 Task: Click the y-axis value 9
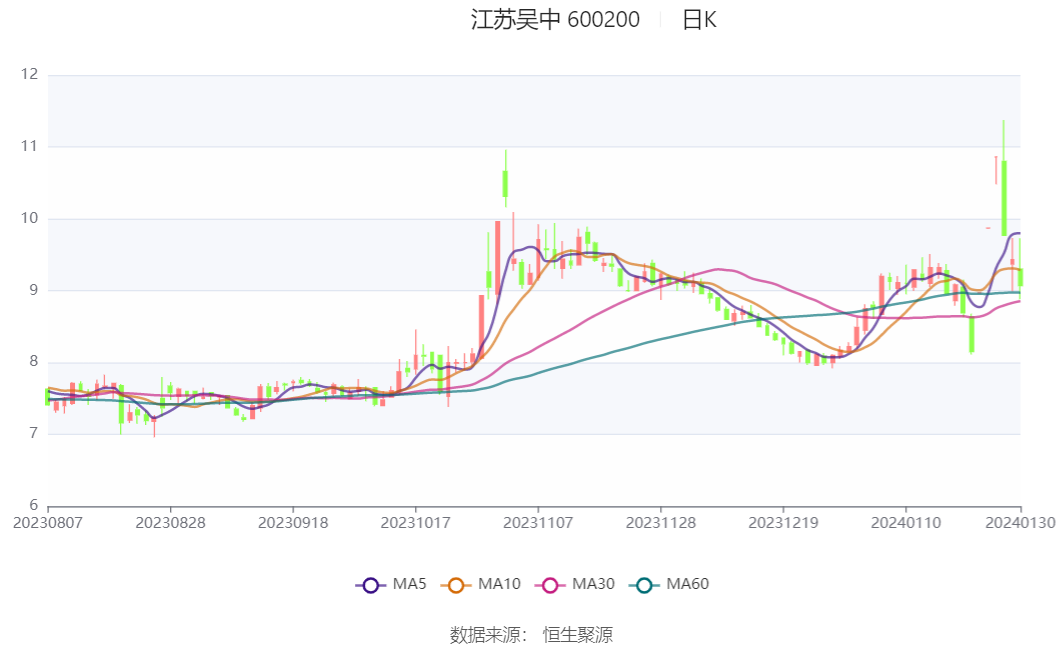33,290
